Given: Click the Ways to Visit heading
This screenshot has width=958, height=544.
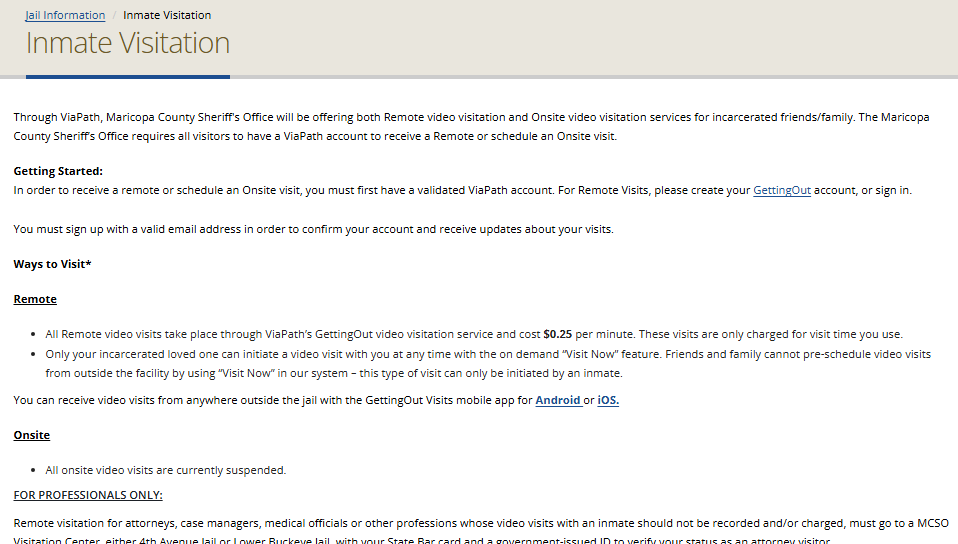Looking at the screenshot, I should point(52,264).
